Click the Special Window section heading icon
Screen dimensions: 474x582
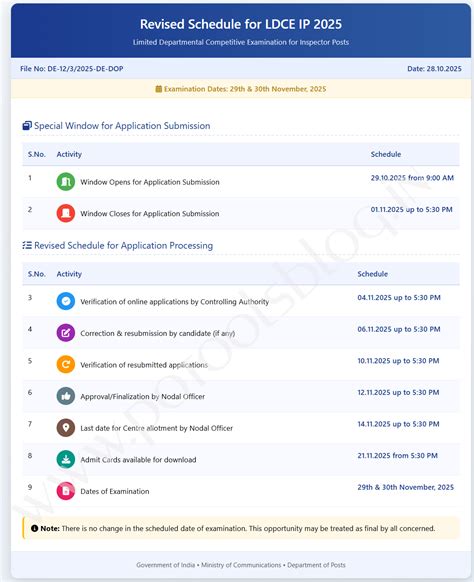(27, 126)
